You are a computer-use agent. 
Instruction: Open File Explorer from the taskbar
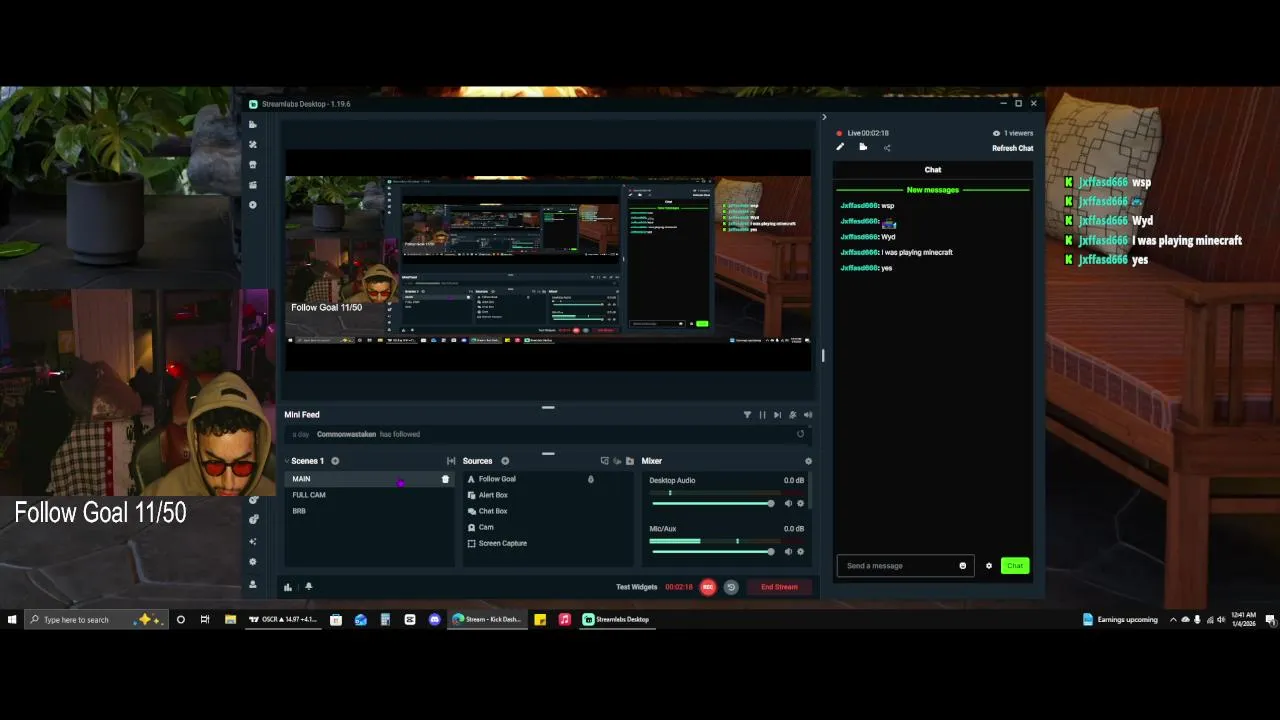[x=230, y=620]
